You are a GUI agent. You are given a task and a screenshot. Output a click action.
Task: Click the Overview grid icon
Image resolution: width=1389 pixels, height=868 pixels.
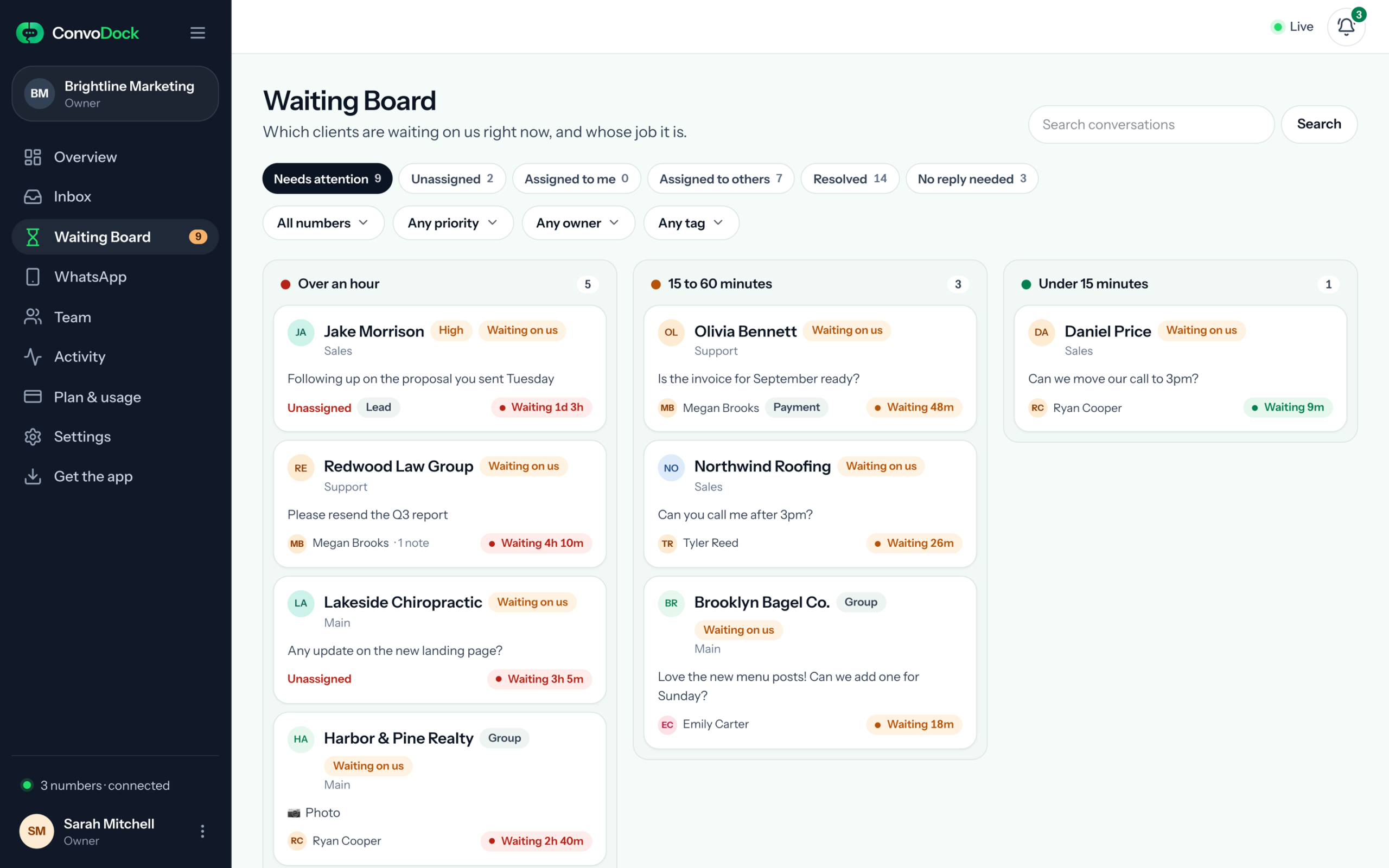click(x=33, y=157)
